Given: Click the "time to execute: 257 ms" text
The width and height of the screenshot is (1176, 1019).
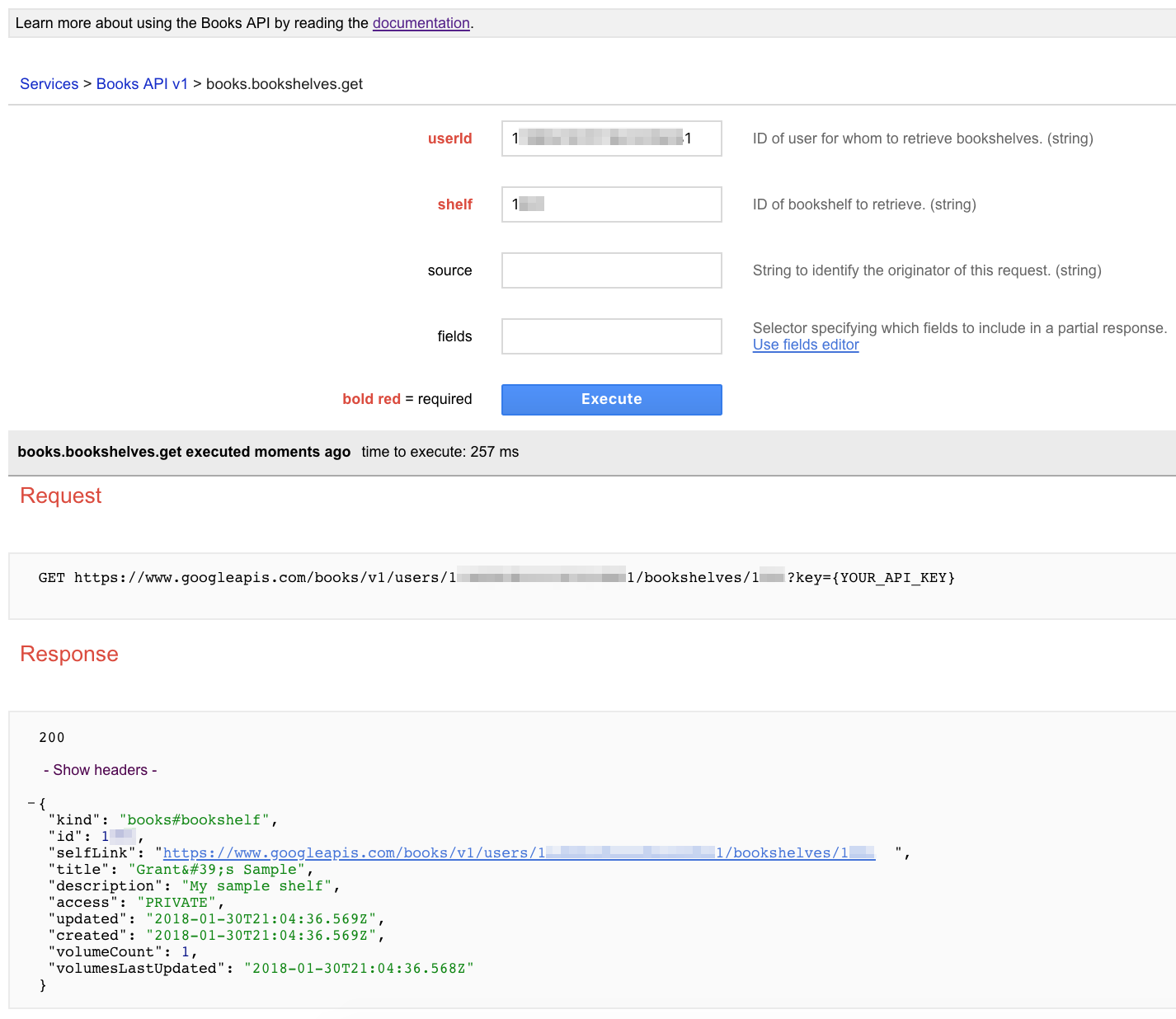Looking at the screenshot, I should coord(440,452).
